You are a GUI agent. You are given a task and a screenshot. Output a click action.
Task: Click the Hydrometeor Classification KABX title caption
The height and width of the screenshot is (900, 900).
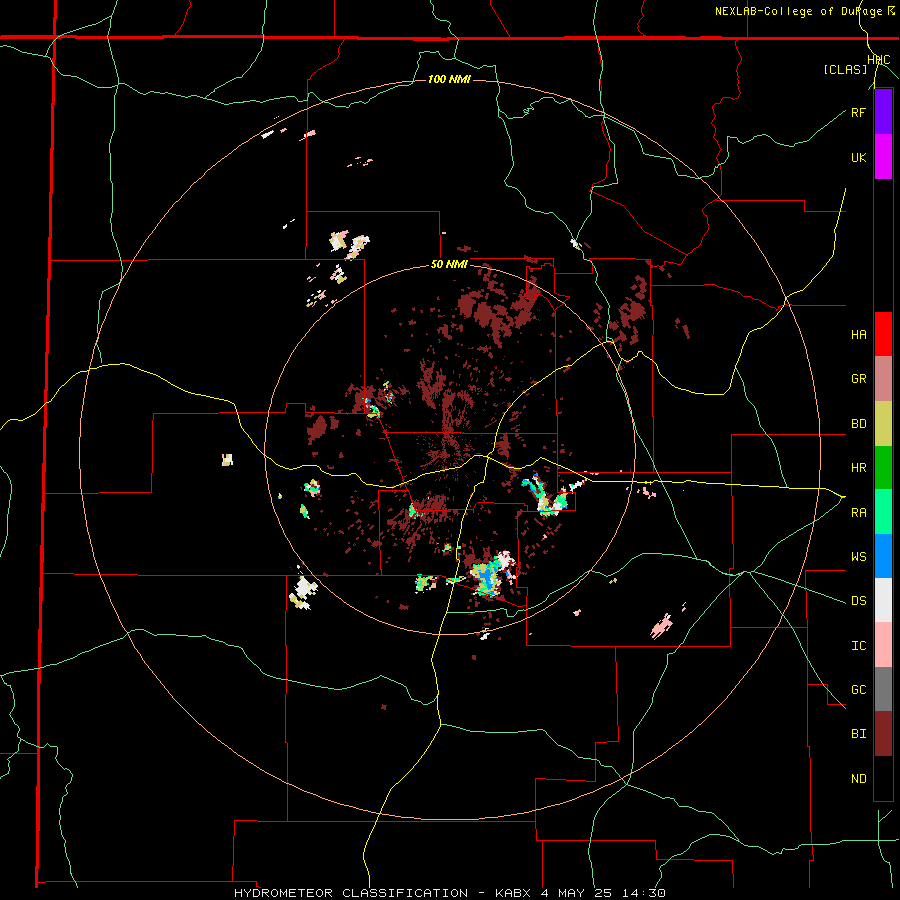click(449, 893)
